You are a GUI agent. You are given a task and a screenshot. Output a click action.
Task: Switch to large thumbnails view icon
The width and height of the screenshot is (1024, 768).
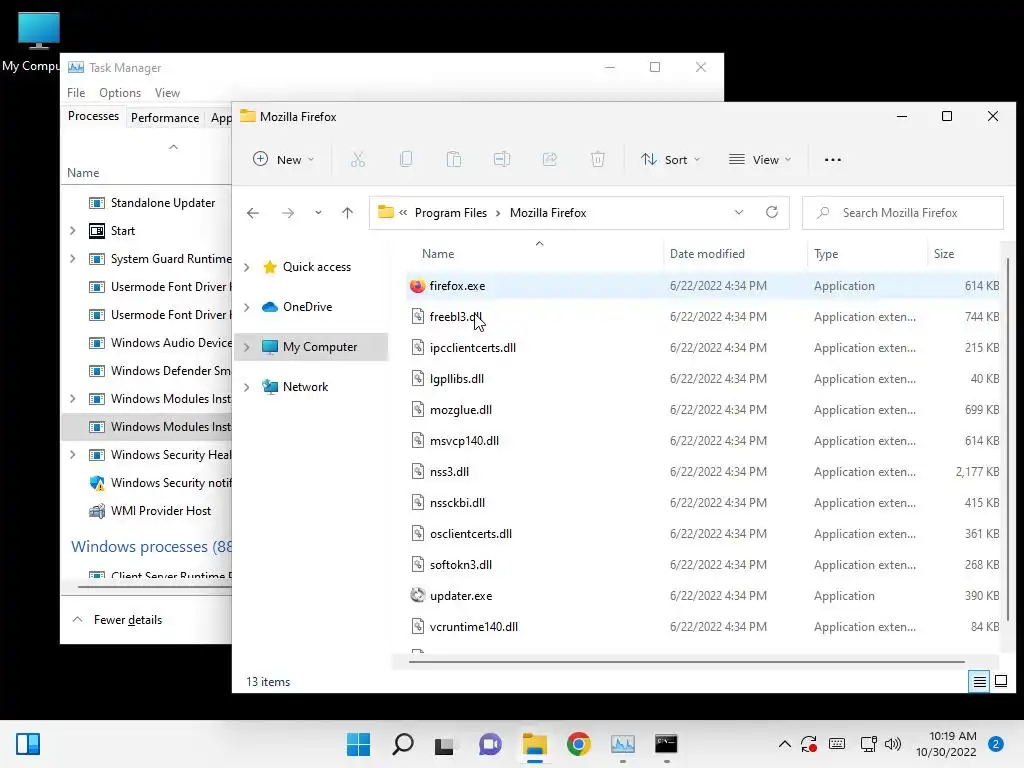click(x=1000, y=682)
